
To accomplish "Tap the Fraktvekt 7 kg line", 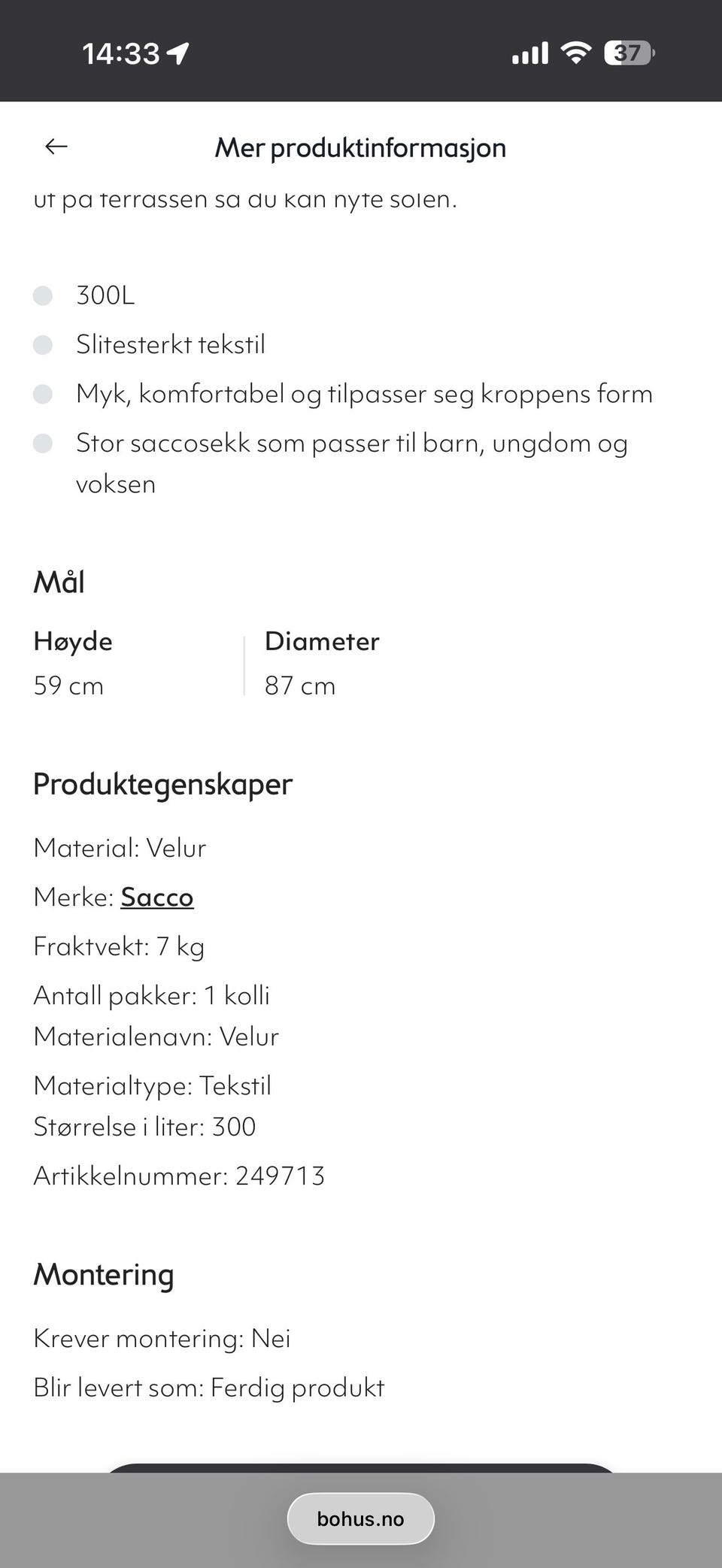I will [x=119, y=946].
